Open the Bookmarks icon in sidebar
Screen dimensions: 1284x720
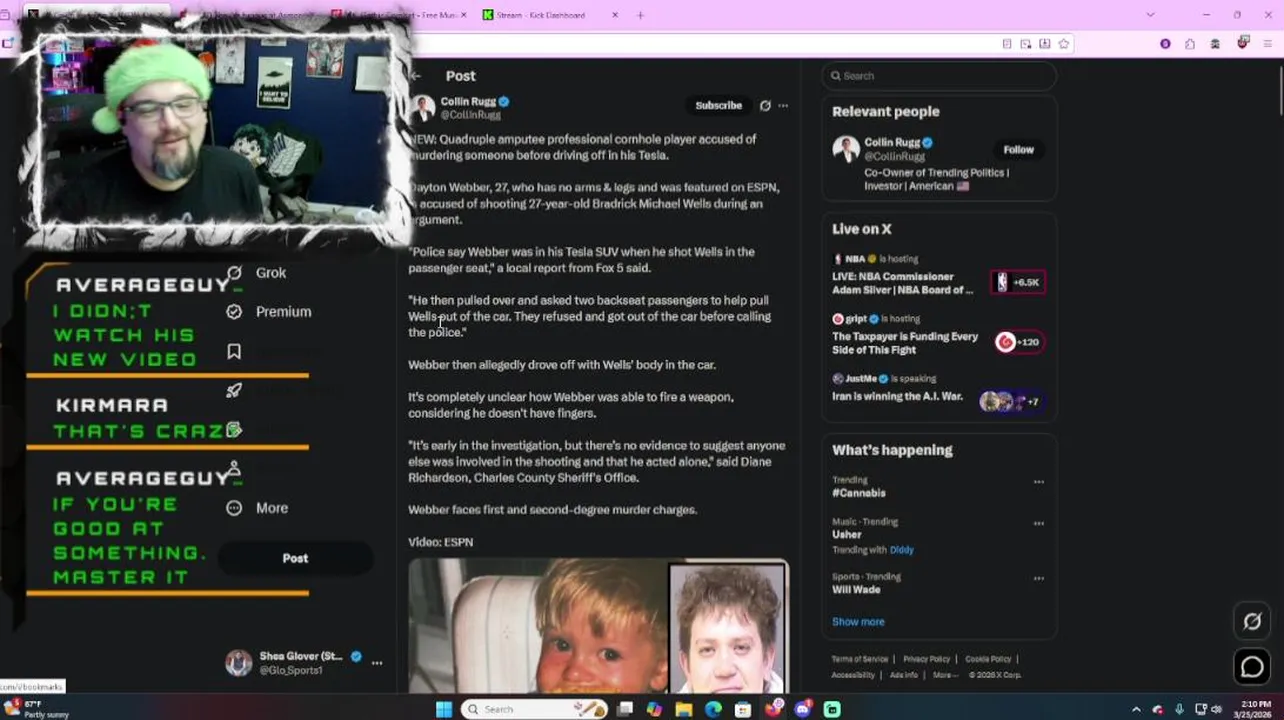pyautogui.click(x=234, y=351)
